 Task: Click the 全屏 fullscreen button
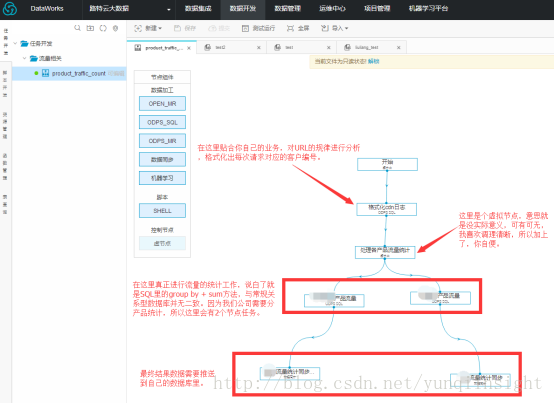[x=298, y=28]
